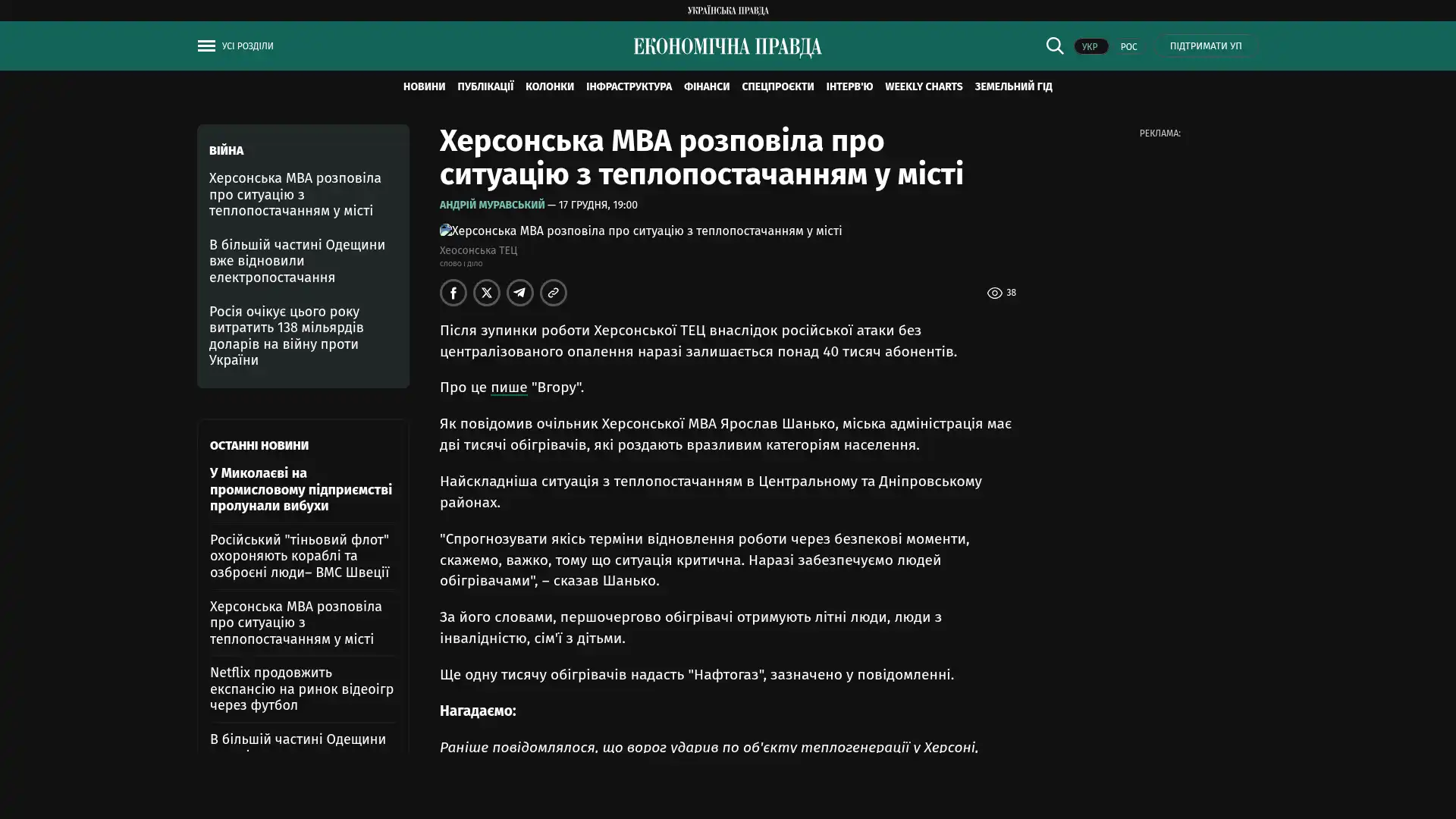Click the article header image
The height and width of the screenshot is (819, 1456).
(x=640, y=231)
